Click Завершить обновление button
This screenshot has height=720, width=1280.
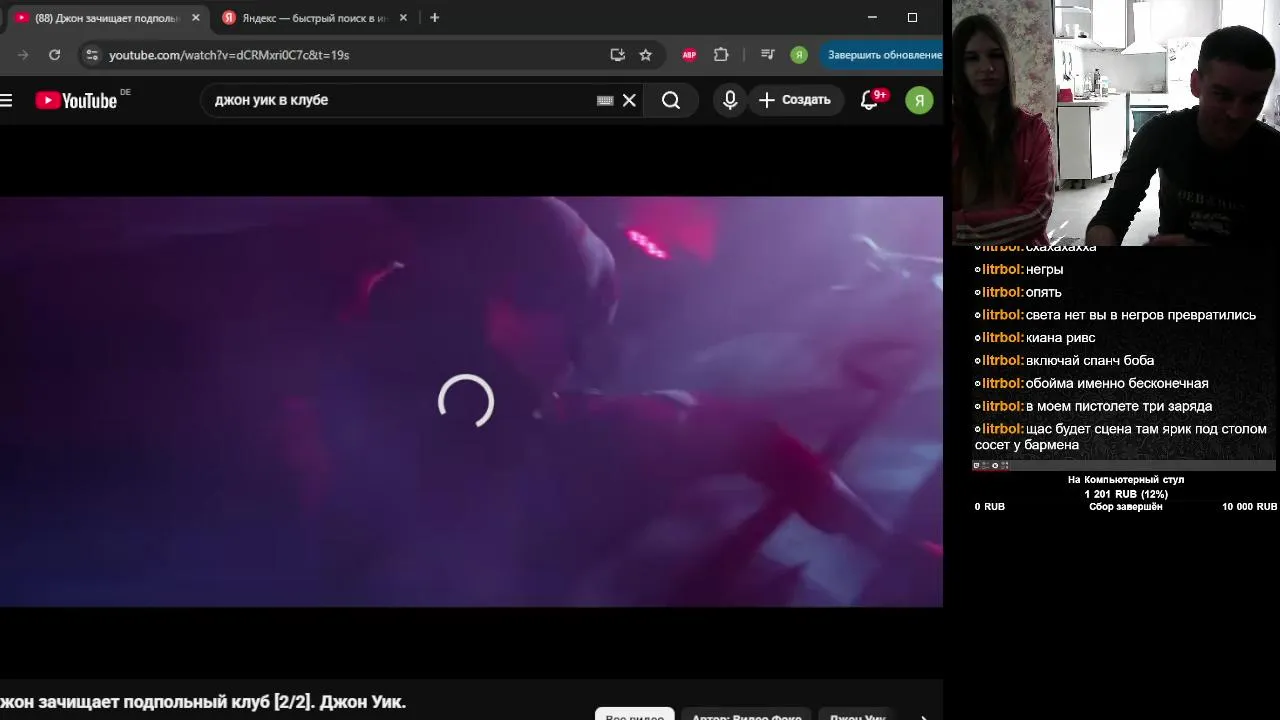coord(884,55)
